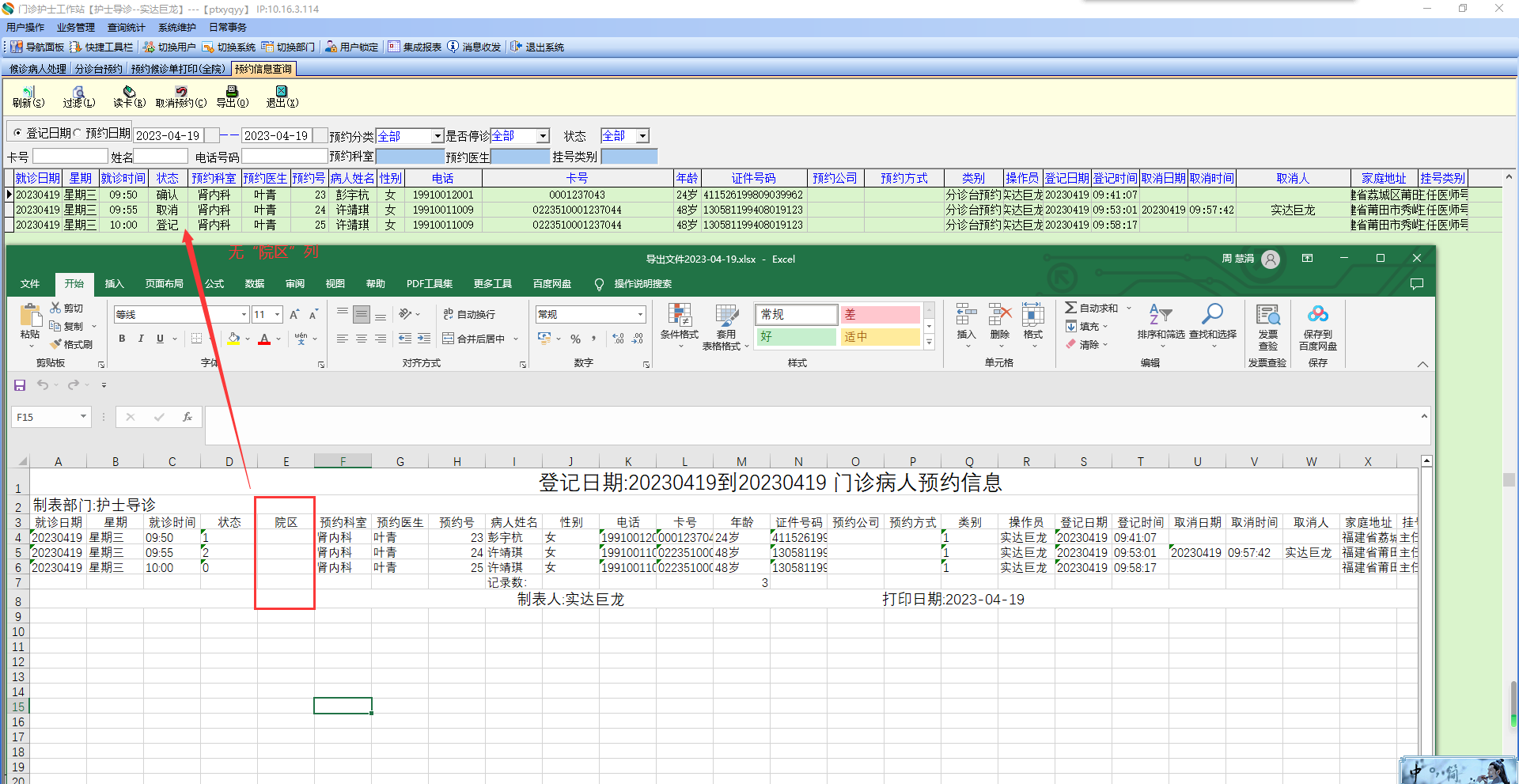Image resolution: width=1519 pixels, height=784 pixels.
Task: Click the 卡号 input field
Action: pos(70,157)
